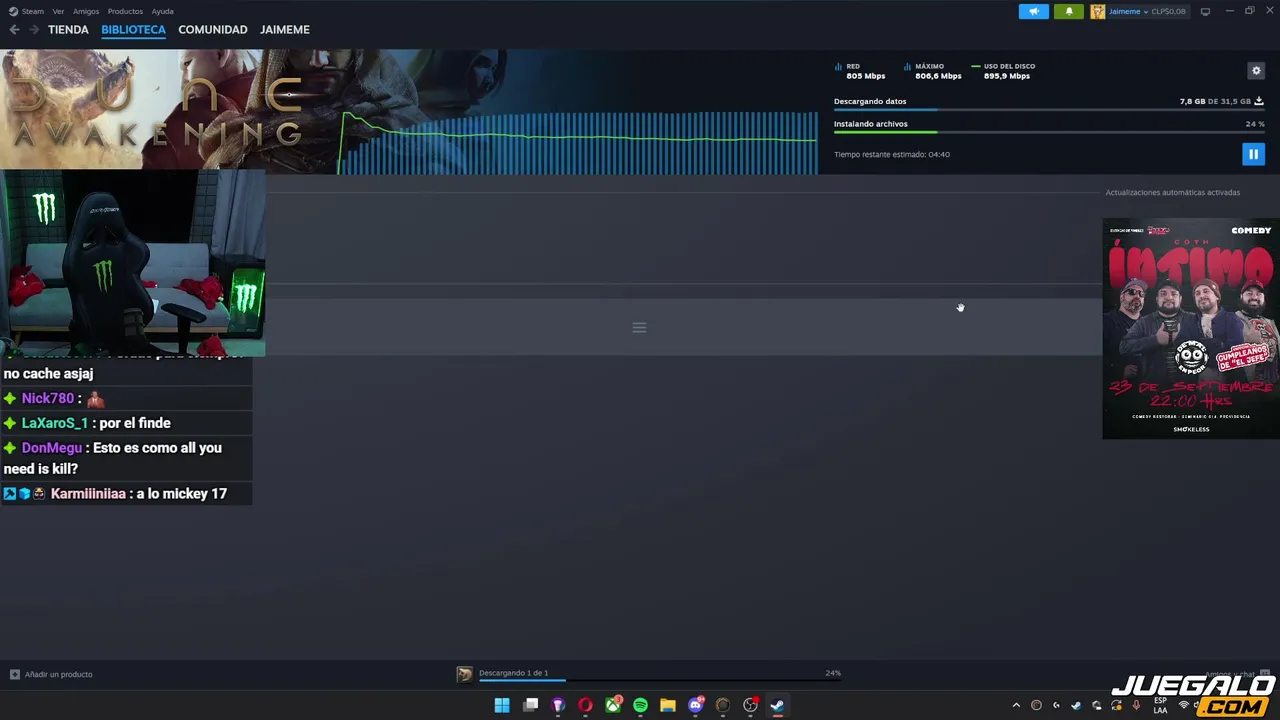
Task: Open the Windows Start menu
Action: click(x=502, y=705)
